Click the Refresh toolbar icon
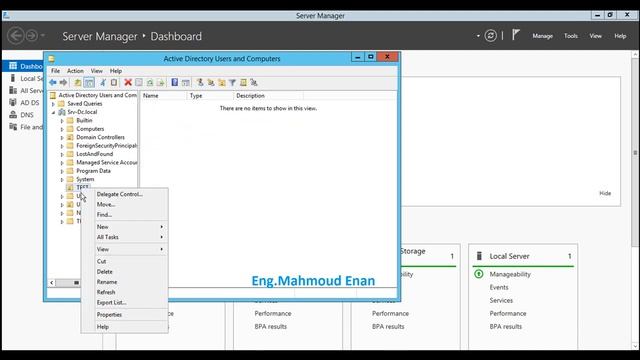This screenshot has height=360, width=640. click(x=150, y=82)
